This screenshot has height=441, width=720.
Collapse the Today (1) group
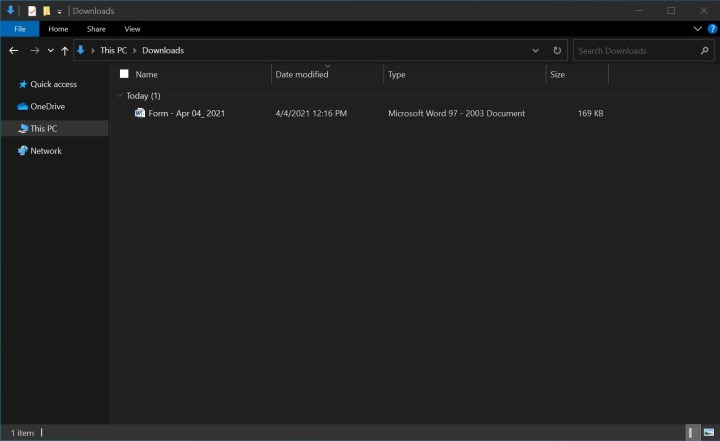click(119, 95)
